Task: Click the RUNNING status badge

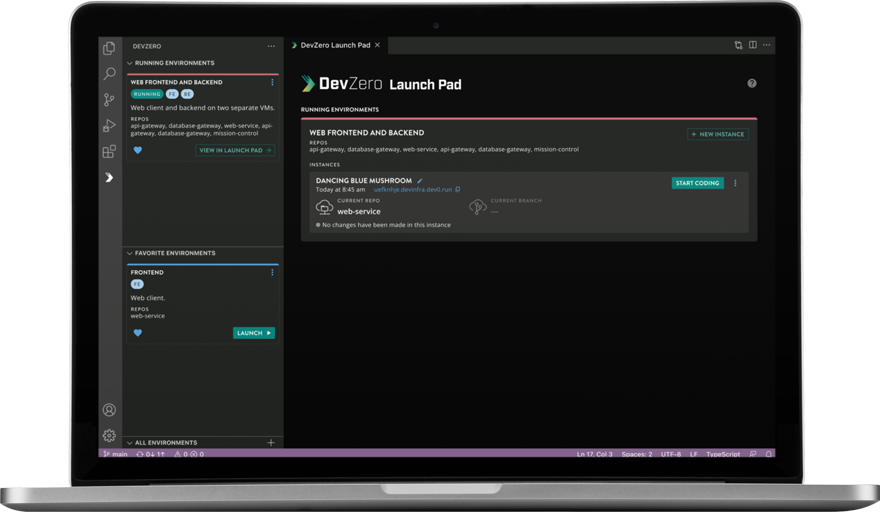Action: (147, 94)
